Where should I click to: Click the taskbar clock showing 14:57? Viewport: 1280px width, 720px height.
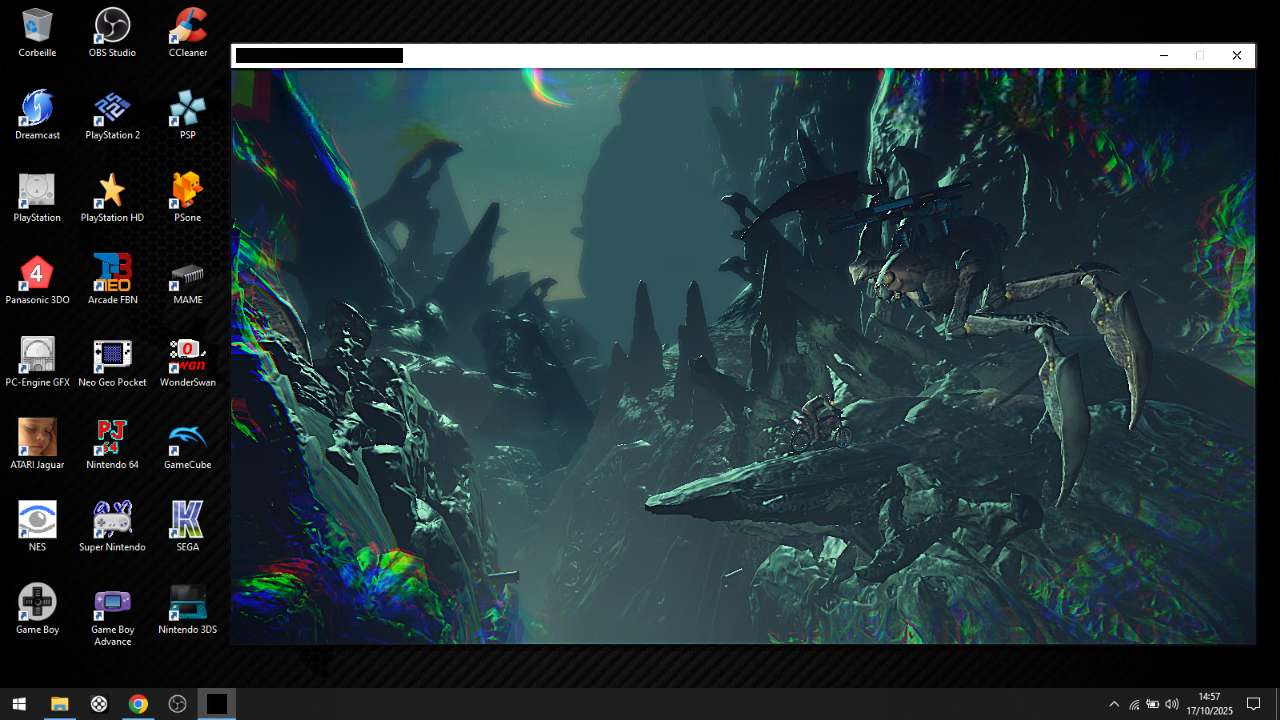point(1210,704)
